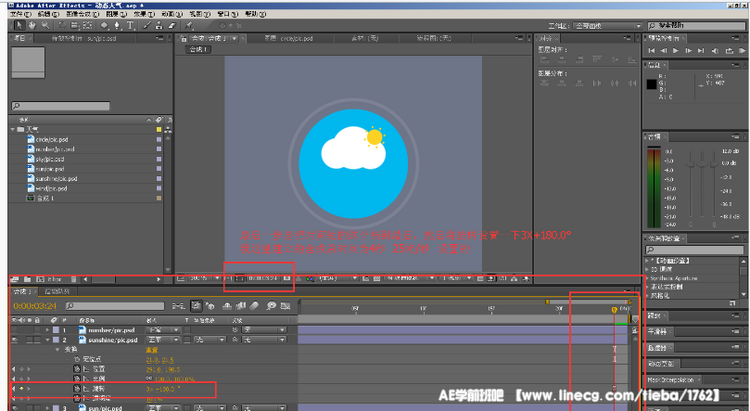Click 重置 reset for transform group

[151, 350]
